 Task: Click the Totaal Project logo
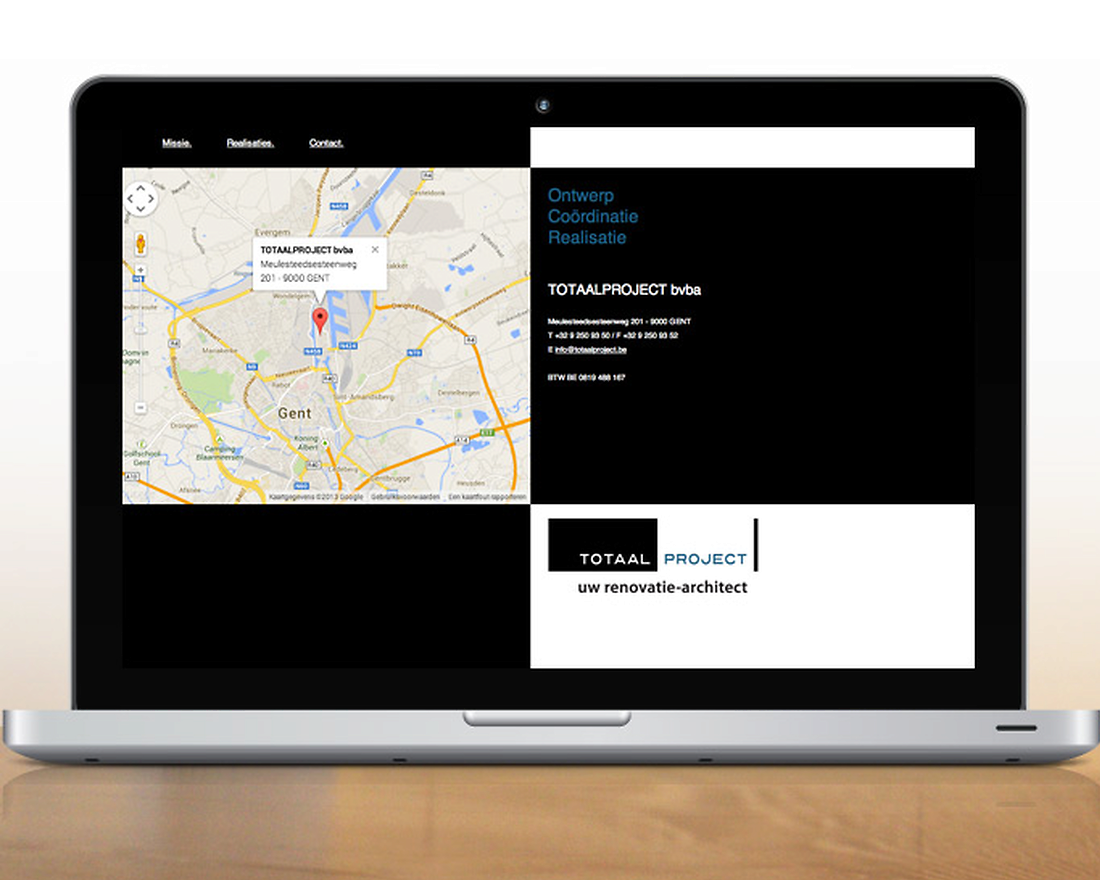click(x=653, y=556)
